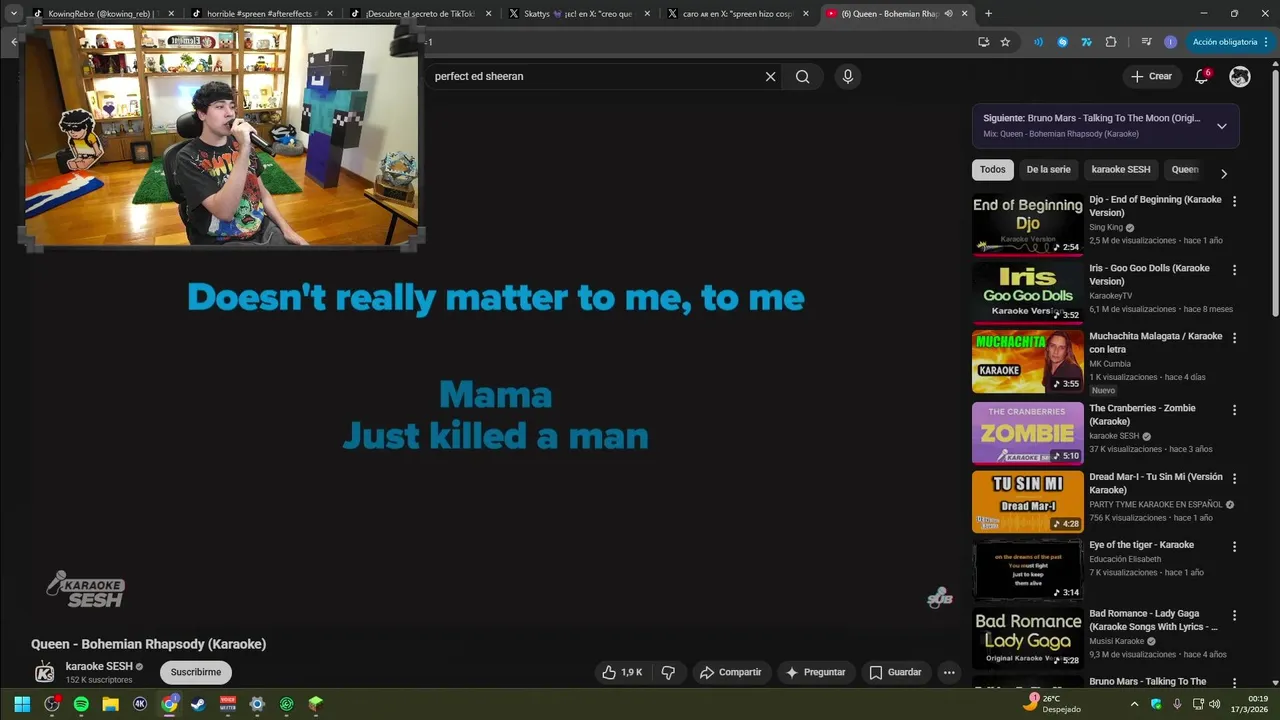Viewport: 1280px width, 720px height.
Task: Open Chrome extensions puzzle menu
Action: (1111, 42)
